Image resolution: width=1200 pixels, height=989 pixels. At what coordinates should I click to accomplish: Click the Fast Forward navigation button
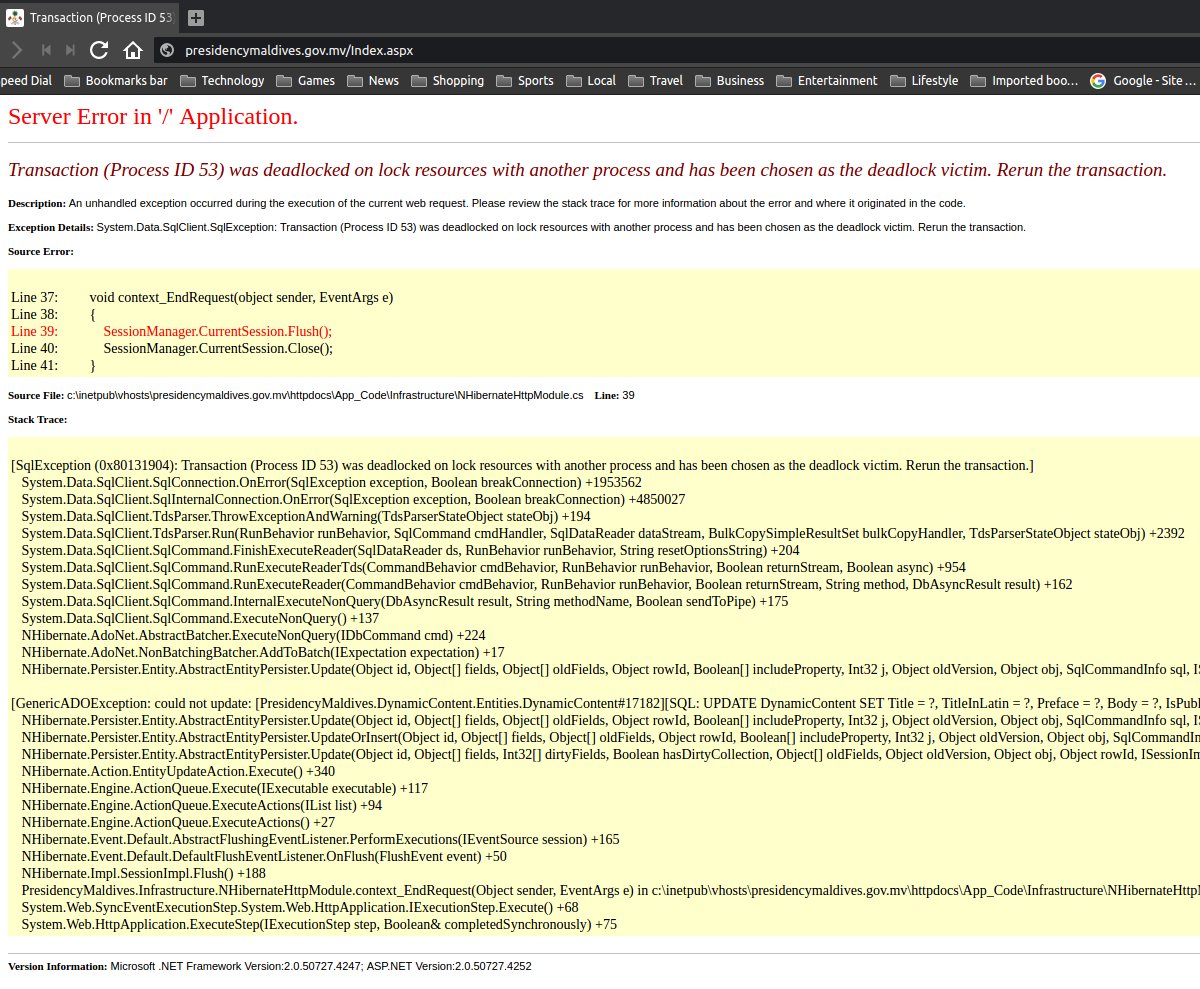click(70, 50)
